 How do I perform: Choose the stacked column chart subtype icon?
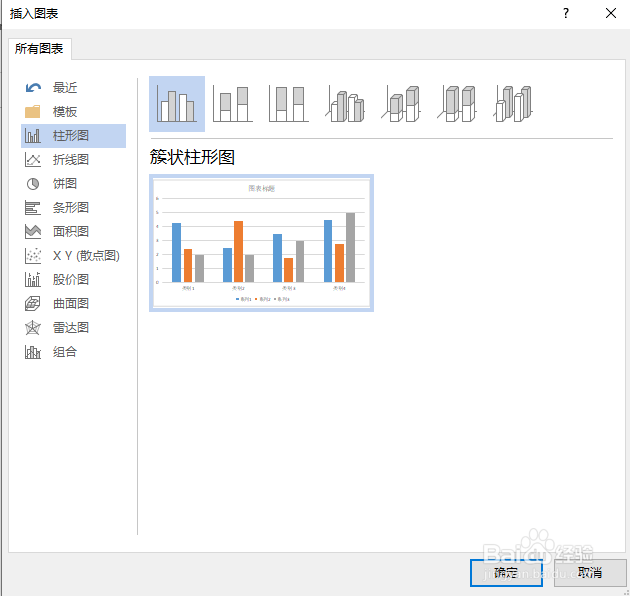click(x=233, y=104)
